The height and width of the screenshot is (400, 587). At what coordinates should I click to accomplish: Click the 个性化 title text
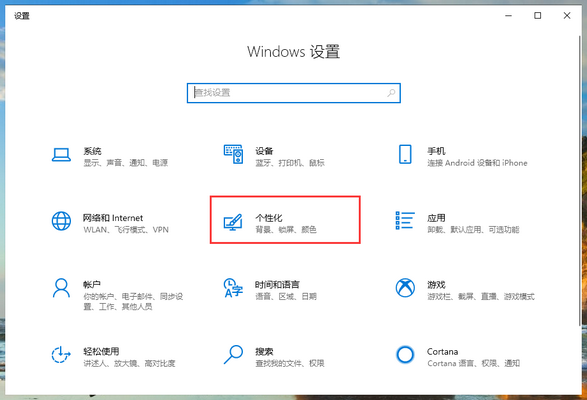(x=269, y=218)
